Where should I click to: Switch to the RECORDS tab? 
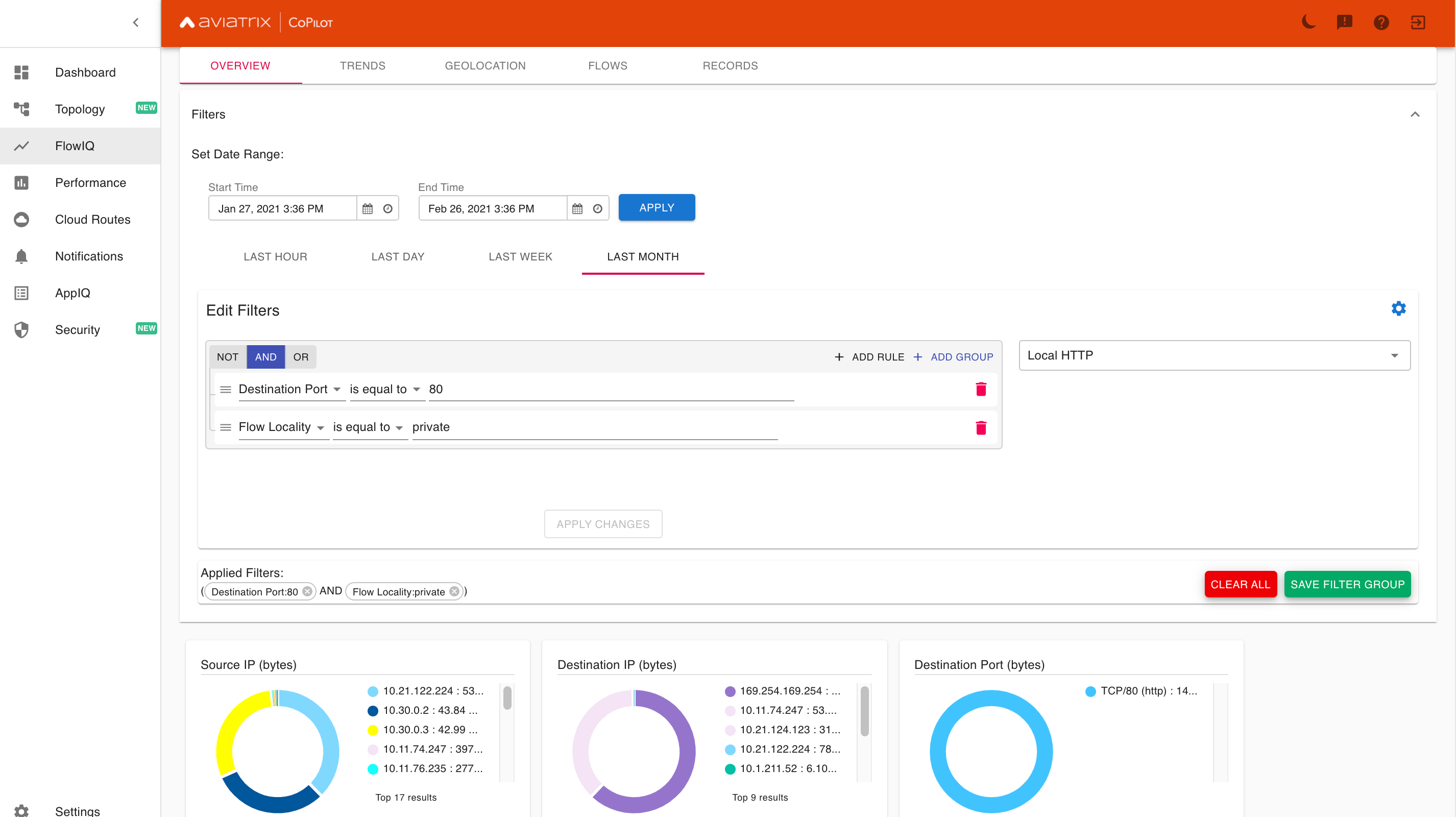pyautogui.click(x=730, y=65)
